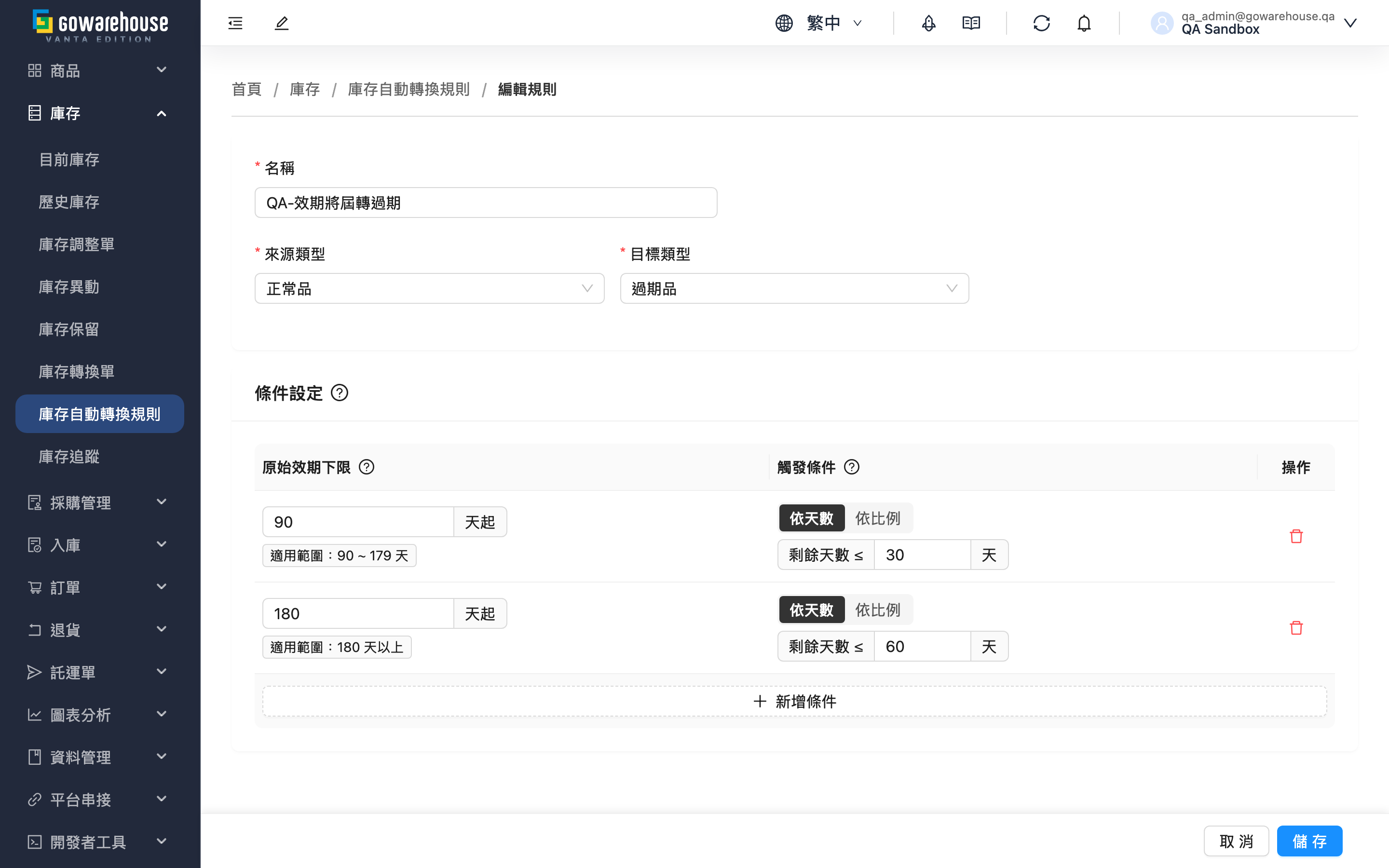1389x868 pixels.
Task: Click the 商品 grid icon in sidebar
Action: (x=34, y=70)
